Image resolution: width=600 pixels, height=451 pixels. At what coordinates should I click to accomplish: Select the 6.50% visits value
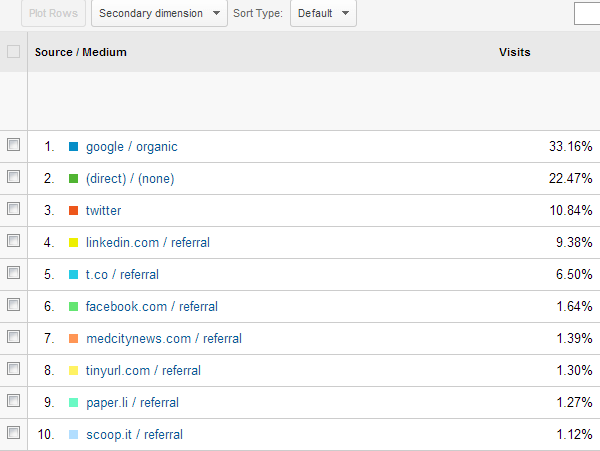coord(574,275)
